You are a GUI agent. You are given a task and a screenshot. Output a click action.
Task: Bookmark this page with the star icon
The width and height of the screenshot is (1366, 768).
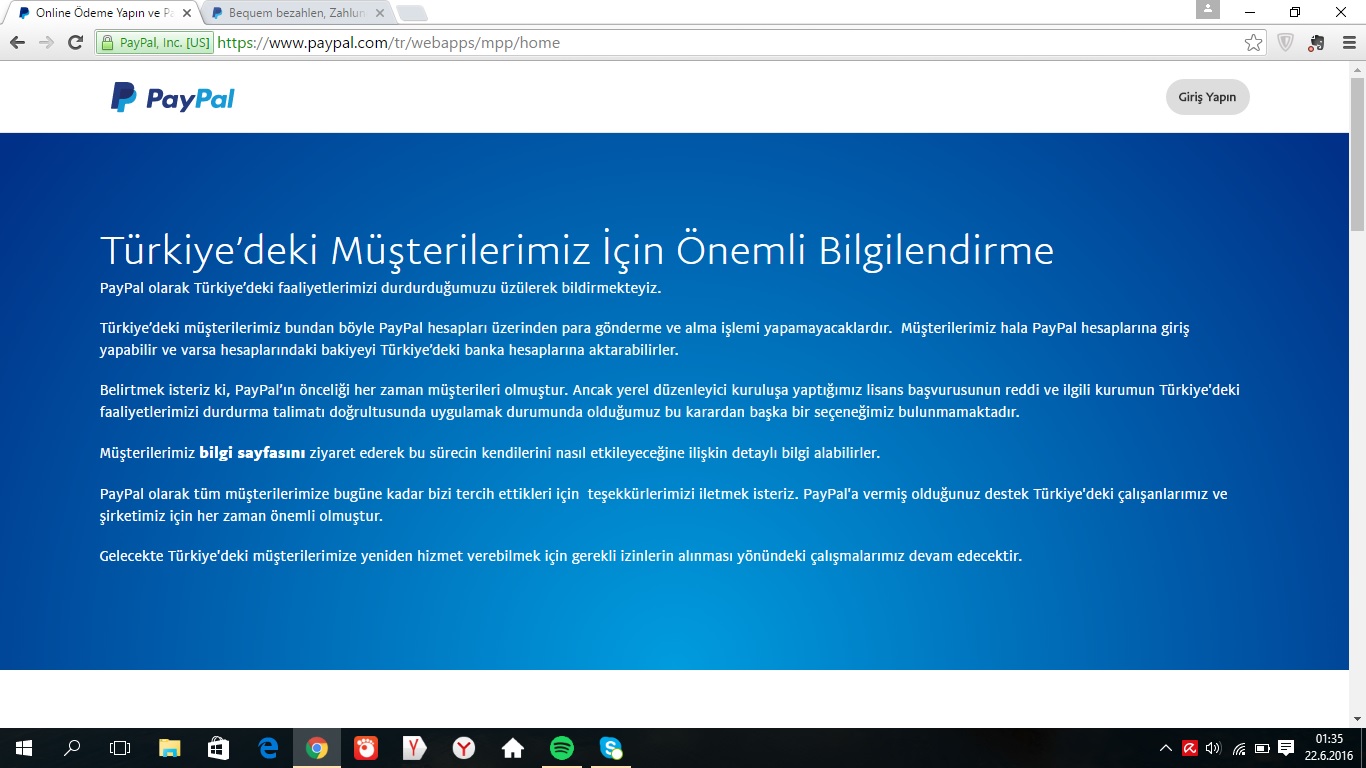pyautogui.click(x=1253, y=43)
